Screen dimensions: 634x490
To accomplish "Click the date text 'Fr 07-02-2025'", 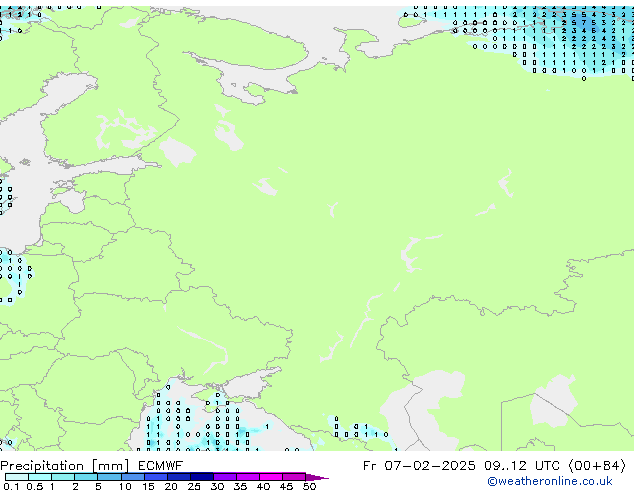I will (419, 466).
